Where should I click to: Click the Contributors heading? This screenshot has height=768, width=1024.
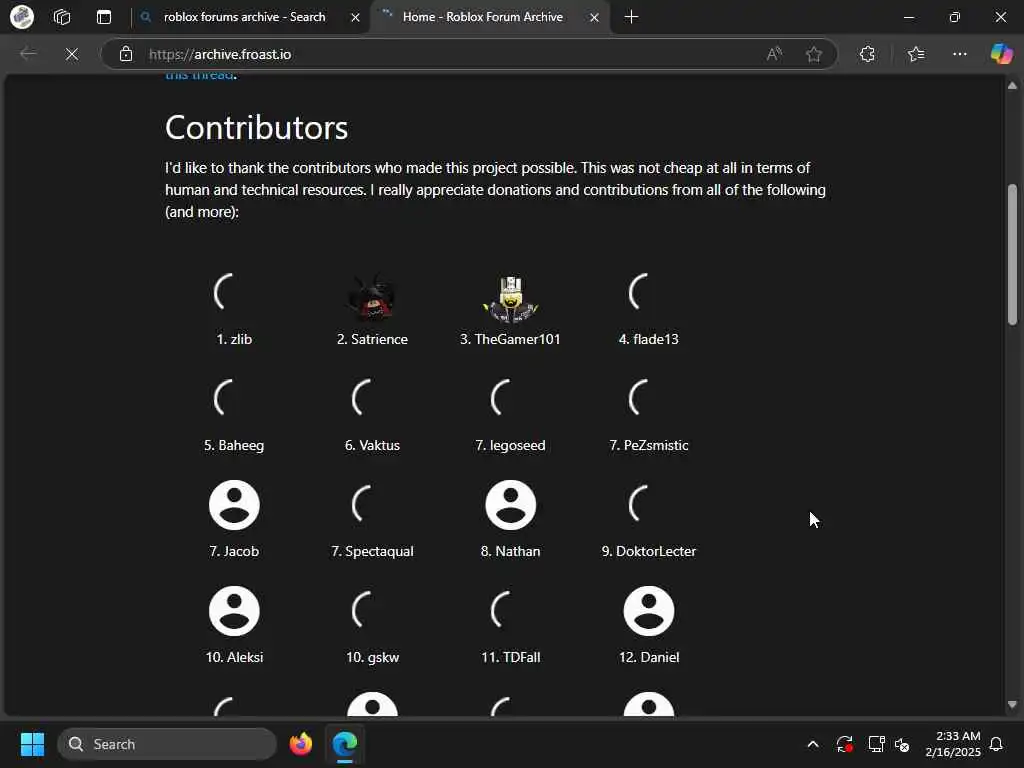click(x=256, y=127)
